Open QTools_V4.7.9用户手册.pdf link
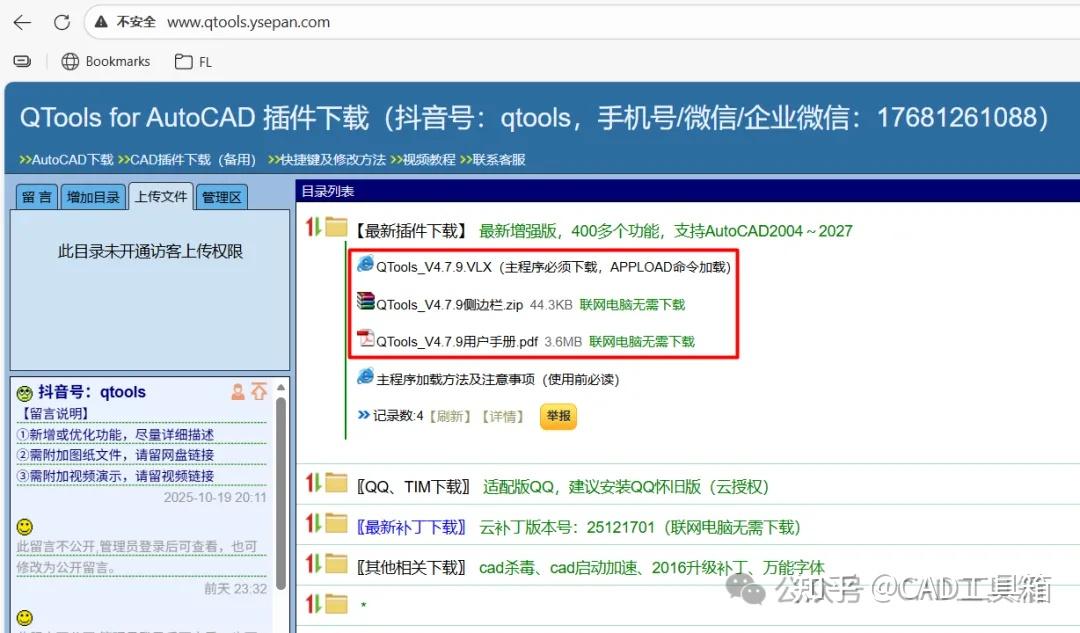 point(457,342)
